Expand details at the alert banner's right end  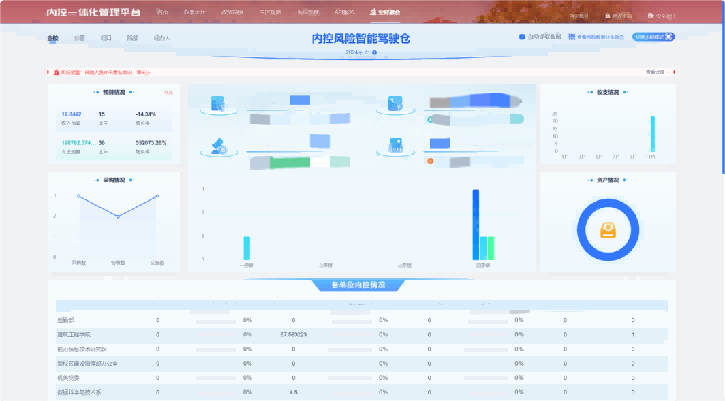[x=655, y=72]
